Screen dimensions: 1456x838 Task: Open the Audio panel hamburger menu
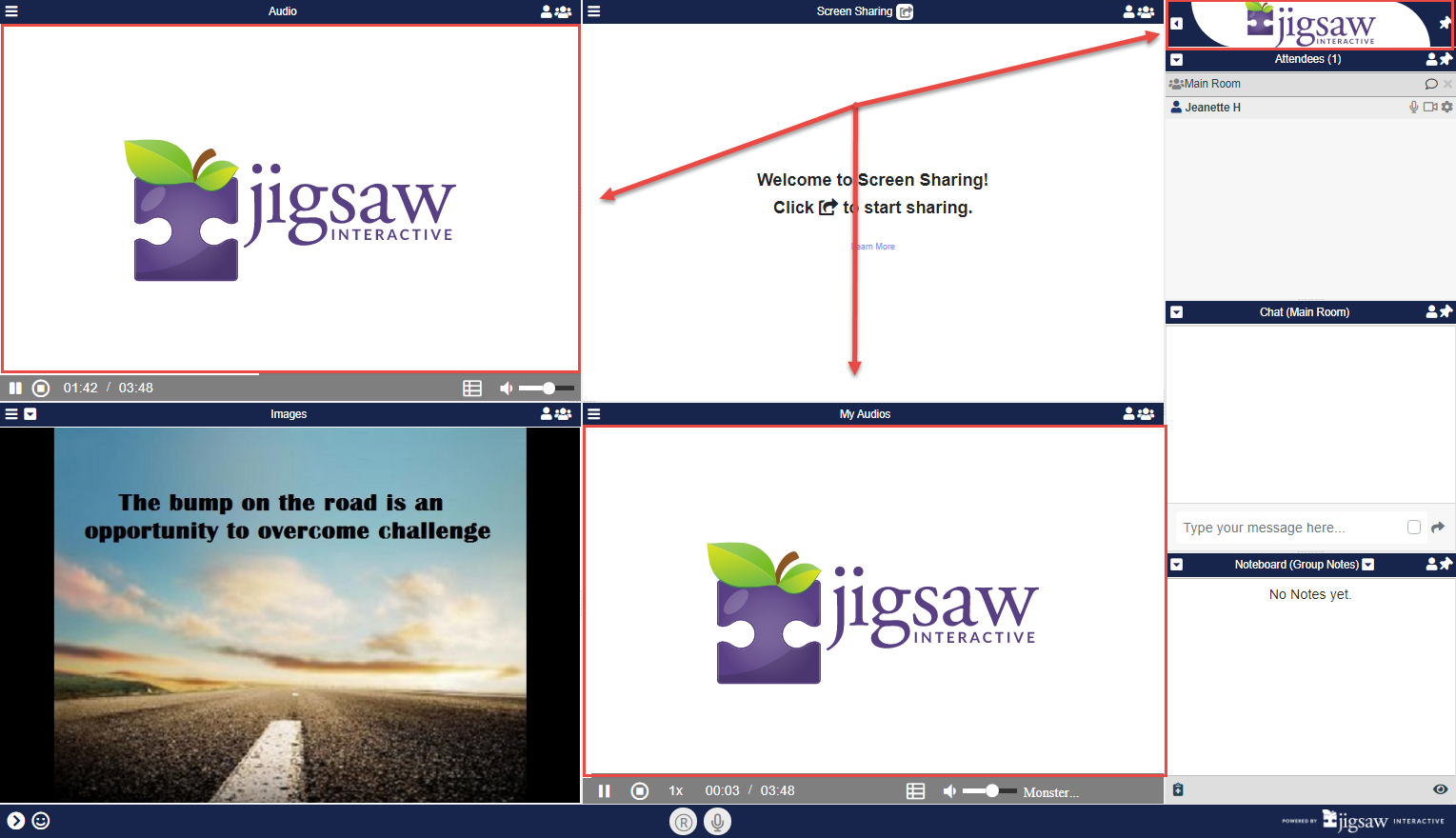(11, 11)
